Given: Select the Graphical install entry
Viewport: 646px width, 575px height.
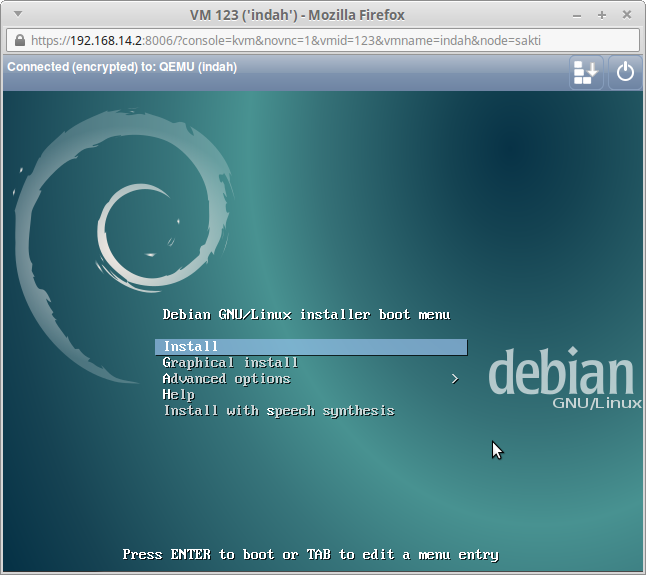Looking at the screenshot, I should click(x=230, y=363).
